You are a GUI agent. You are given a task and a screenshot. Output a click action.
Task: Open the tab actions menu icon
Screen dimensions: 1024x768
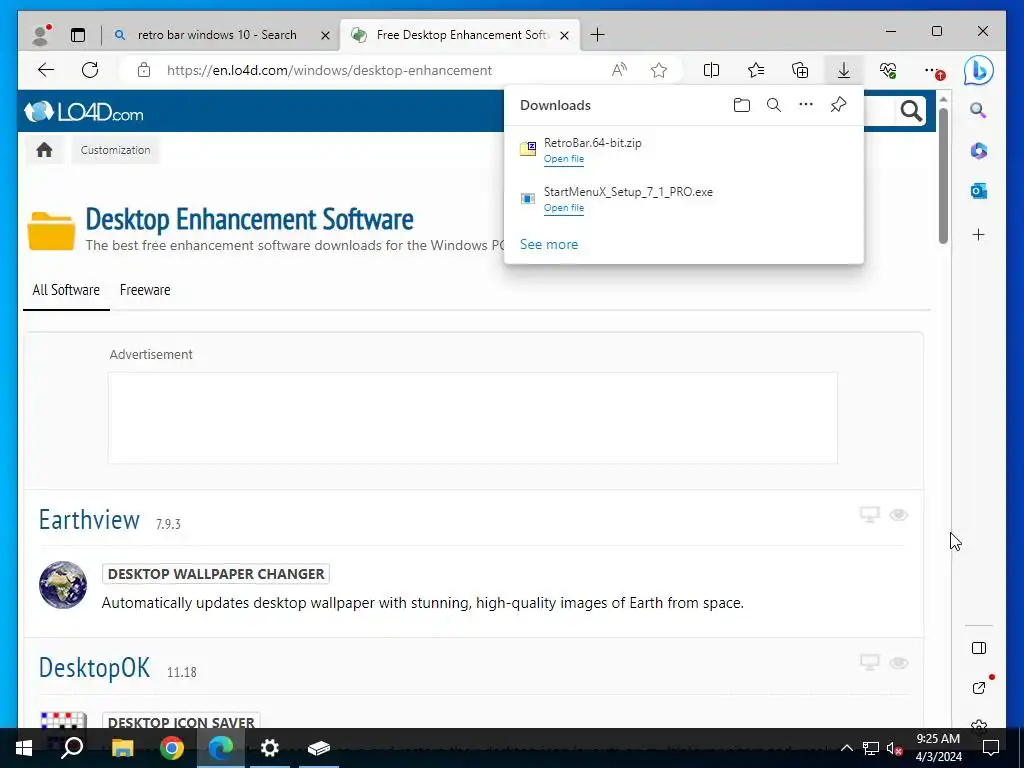click(78, 35)
